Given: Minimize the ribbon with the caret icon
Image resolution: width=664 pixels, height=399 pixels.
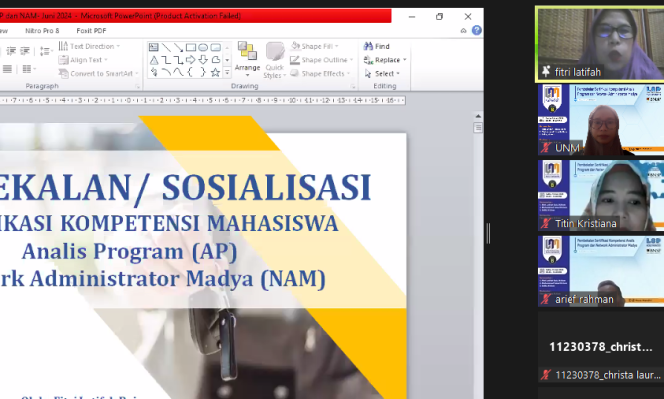Looking at the screenshot, I should point(463,30).
